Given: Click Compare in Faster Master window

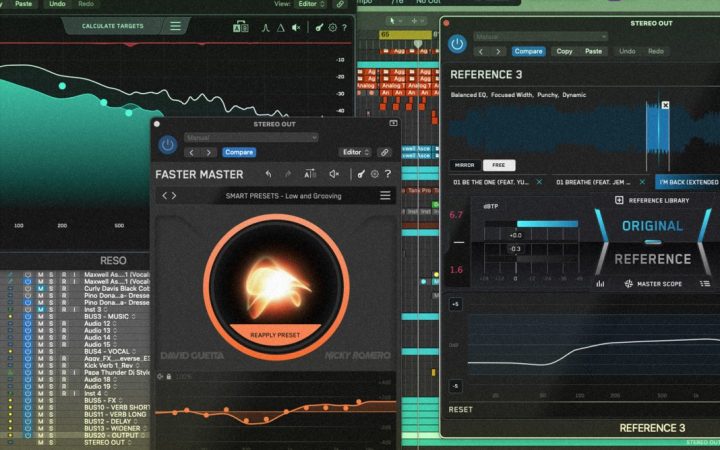Looking at the screenshot, I should pos(239,152).
